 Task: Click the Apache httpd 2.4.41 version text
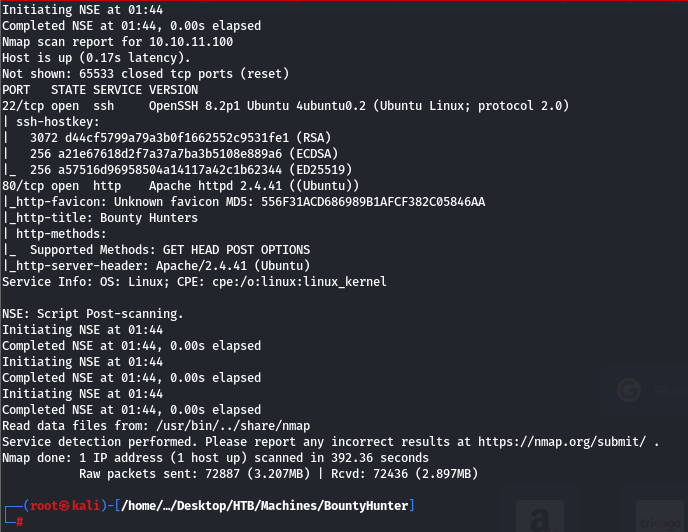[215, 186]
